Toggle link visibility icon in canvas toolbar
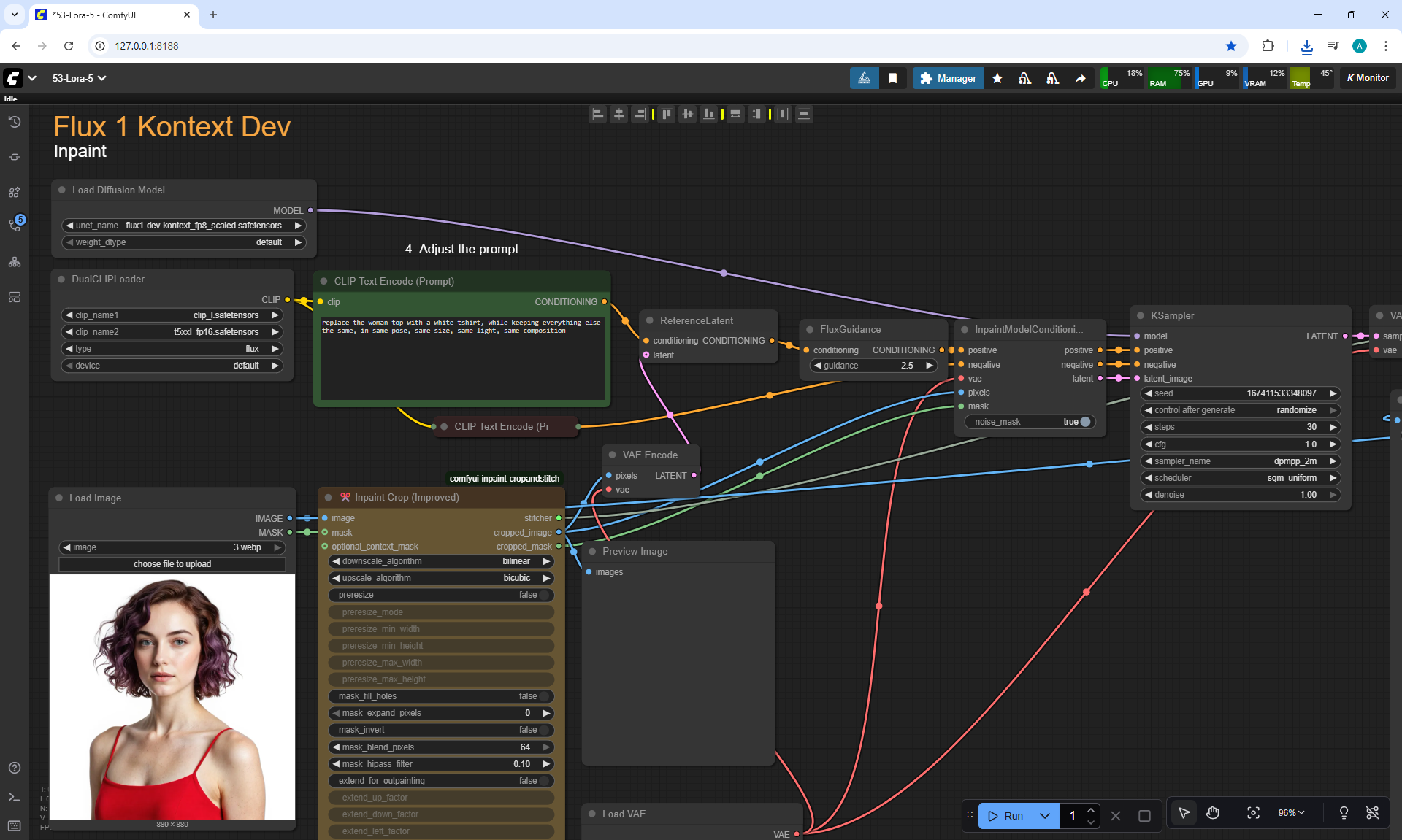The image size is (1402, 840). [x=1372, y=813]
